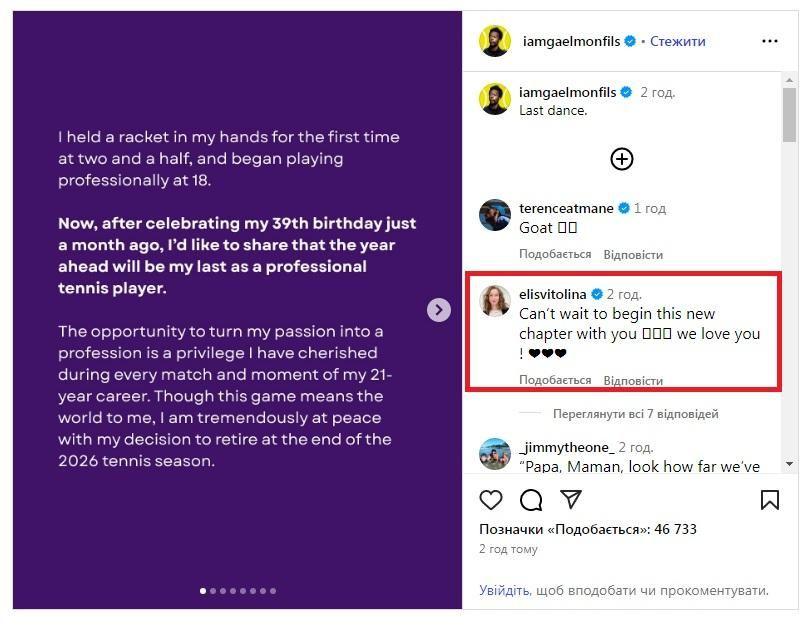Reply to elisvitolina's comment via Відповісти

(633, 380)
